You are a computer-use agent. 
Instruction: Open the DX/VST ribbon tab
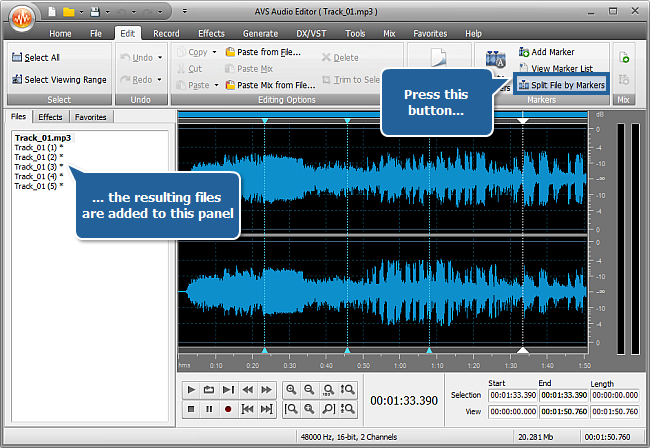coord(311,34)
